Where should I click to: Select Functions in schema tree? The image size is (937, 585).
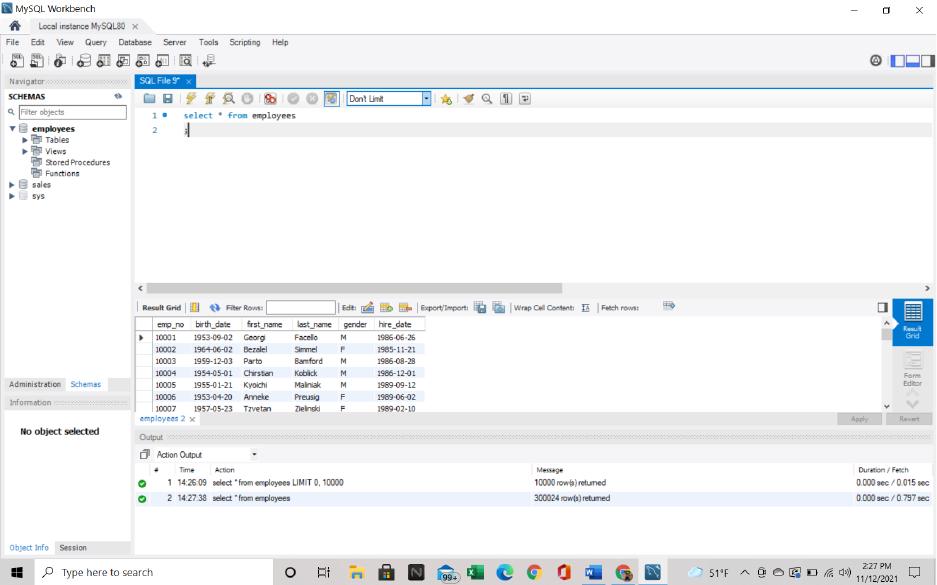coord(62,173)
